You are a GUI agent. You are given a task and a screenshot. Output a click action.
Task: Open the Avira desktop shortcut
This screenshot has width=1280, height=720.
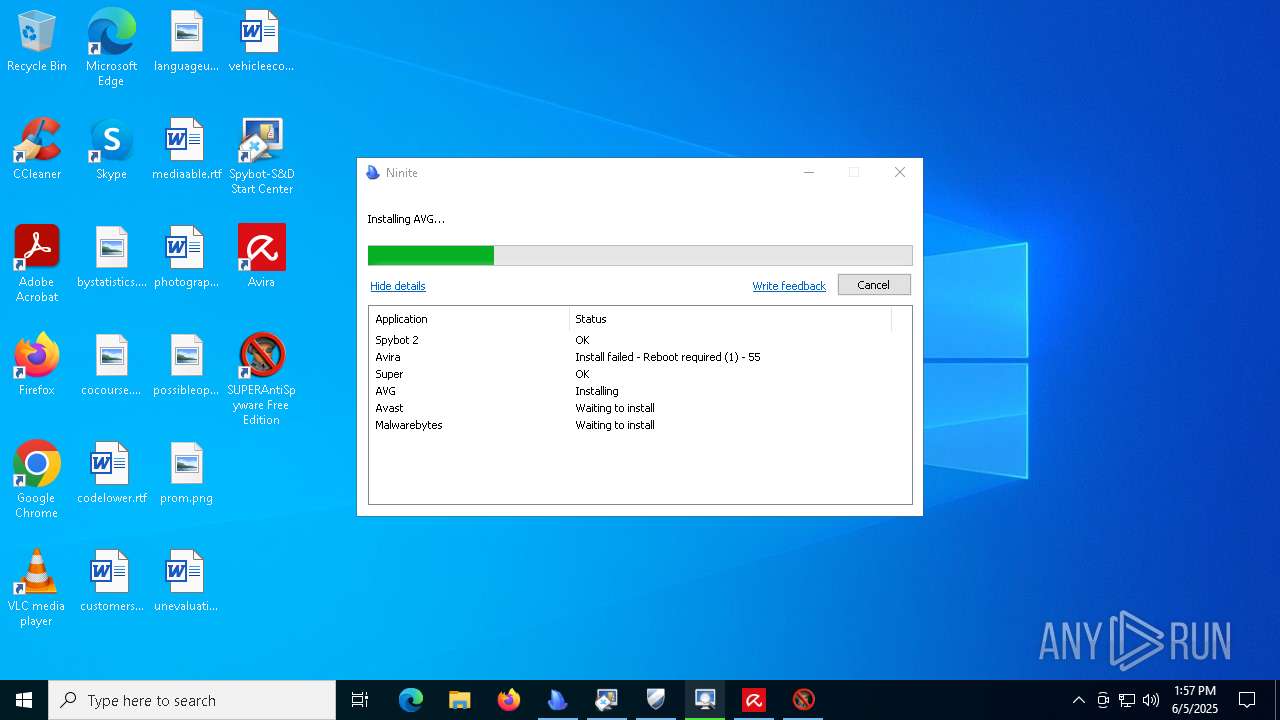click(x=261, y=258)
